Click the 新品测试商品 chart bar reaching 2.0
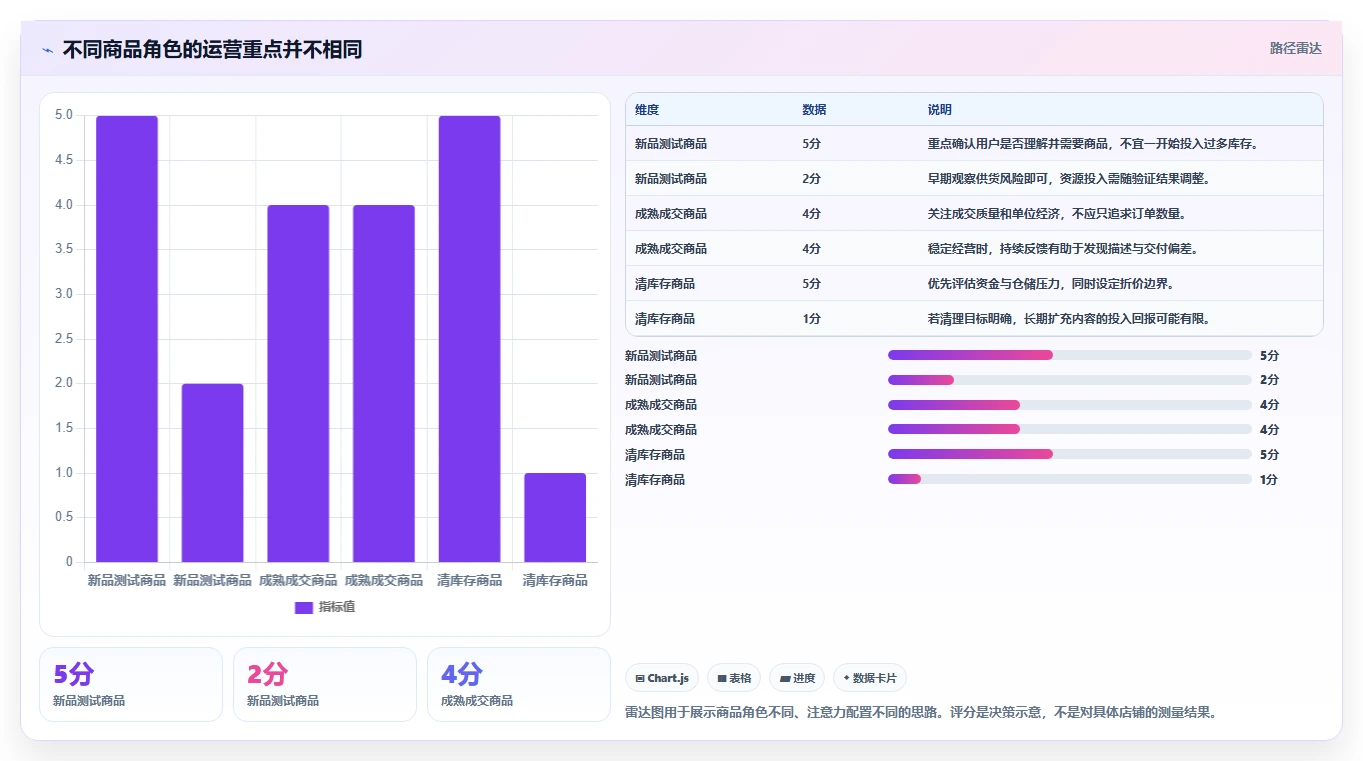 click(x=212, y=473)
